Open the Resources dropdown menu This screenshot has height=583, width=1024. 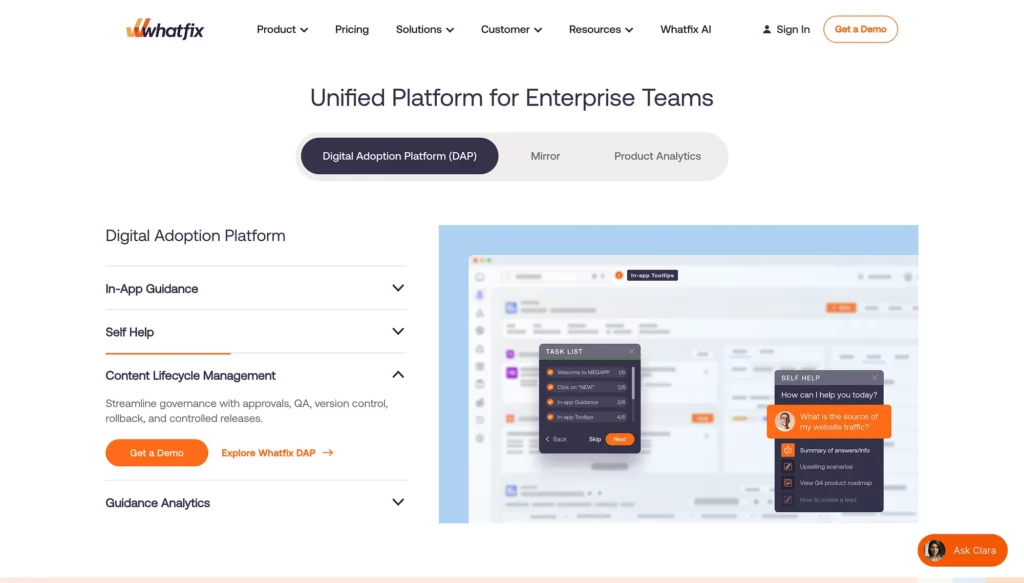[x=601, y=29]
